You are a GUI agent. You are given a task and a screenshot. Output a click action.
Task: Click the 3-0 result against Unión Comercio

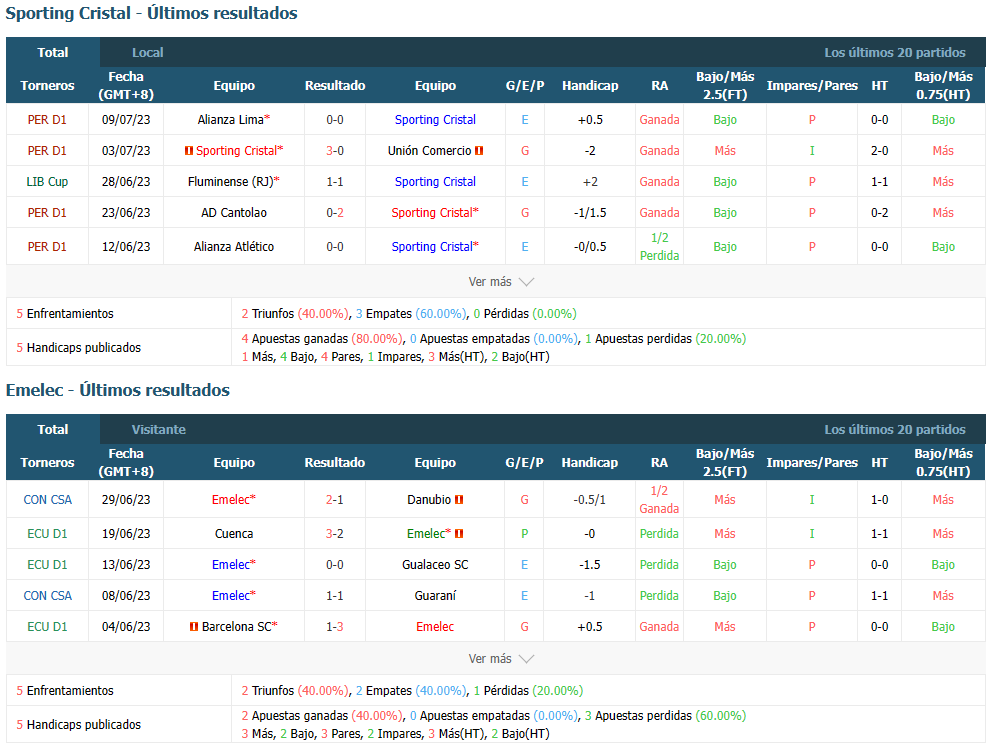point(335,151)
